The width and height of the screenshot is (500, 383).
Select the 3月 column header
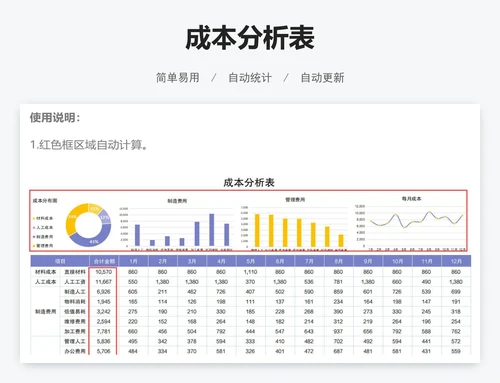click(x=192, y=261)
